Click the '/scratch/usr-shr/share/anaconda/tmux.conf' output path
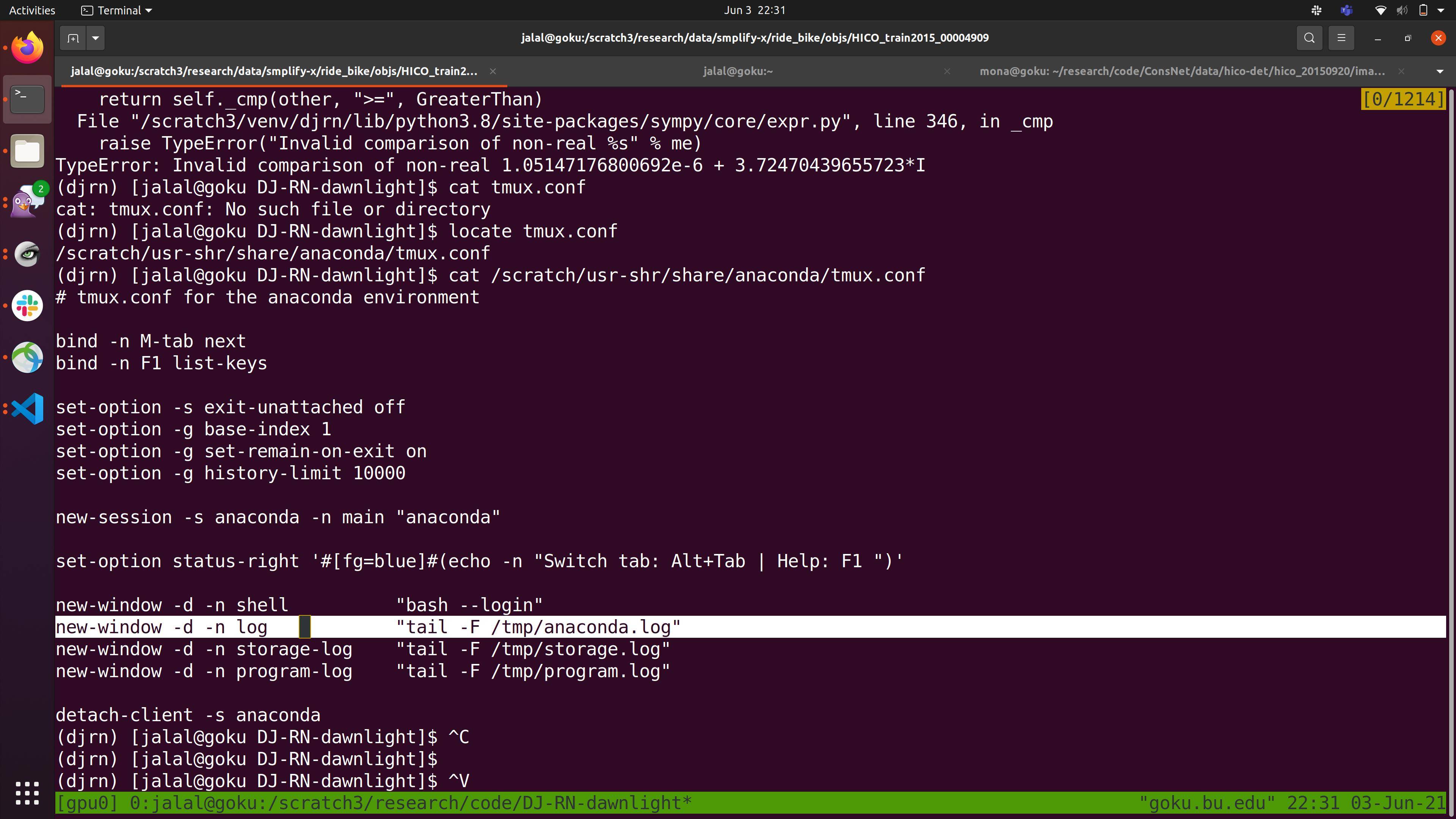Viewport: 1456px width, 819px height. click(273, 253)
